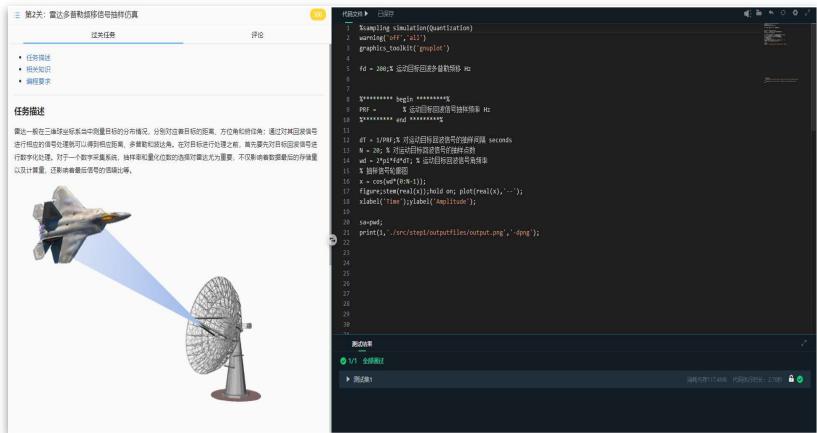The image size is (817, 433).
Task: Switch to the 评论 tab
Action: (x=257, y=34)
